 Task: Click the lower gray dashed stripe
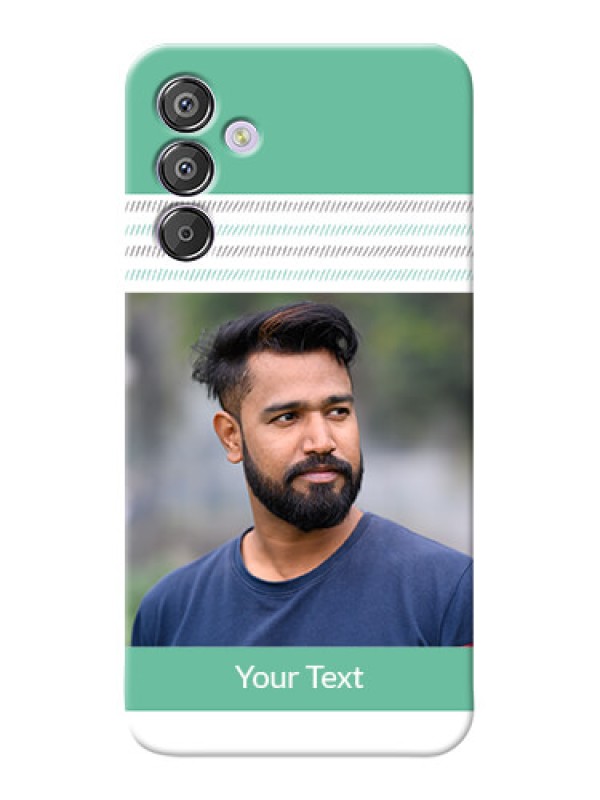point(342,251)
